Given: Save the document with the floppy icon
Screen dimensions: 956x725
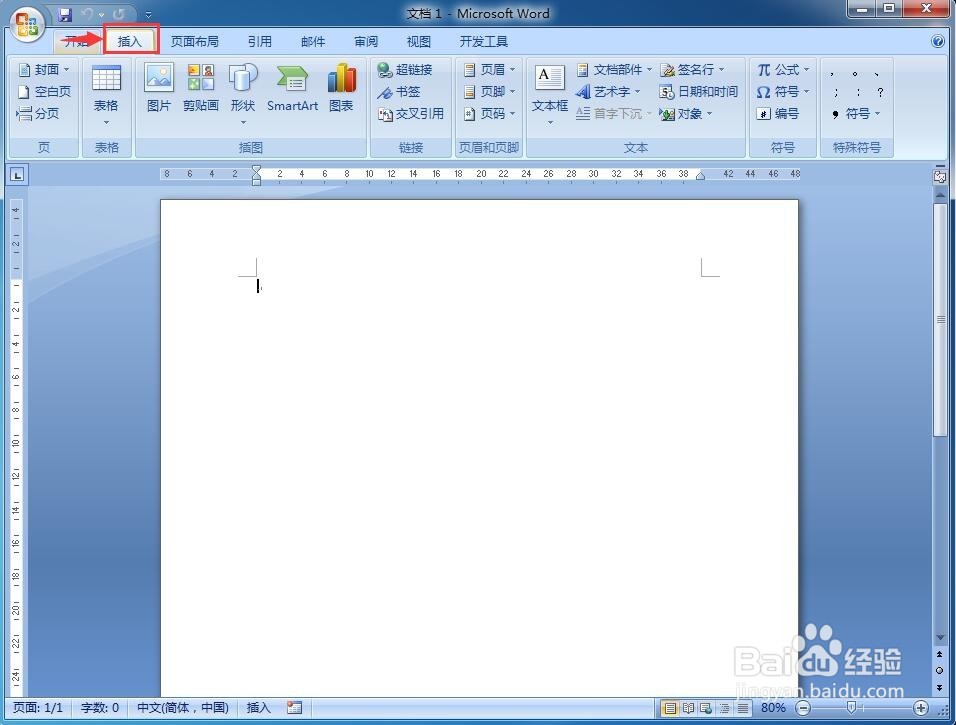Looking at the screenshot, I should 65,14.
